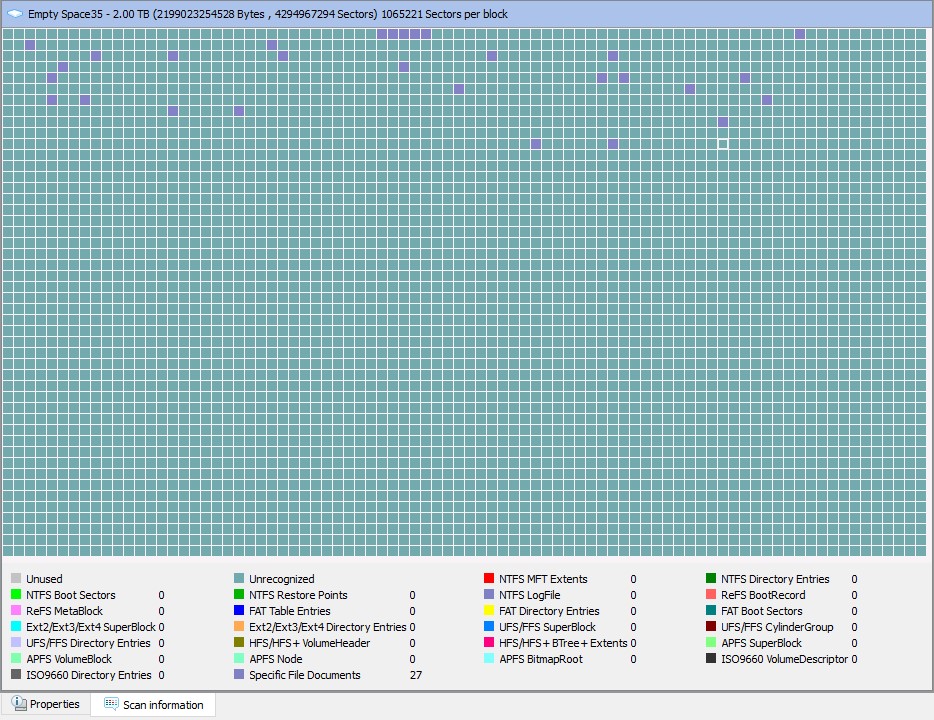Click the FAT Directory Entries yellow swatch

[489, 610]
